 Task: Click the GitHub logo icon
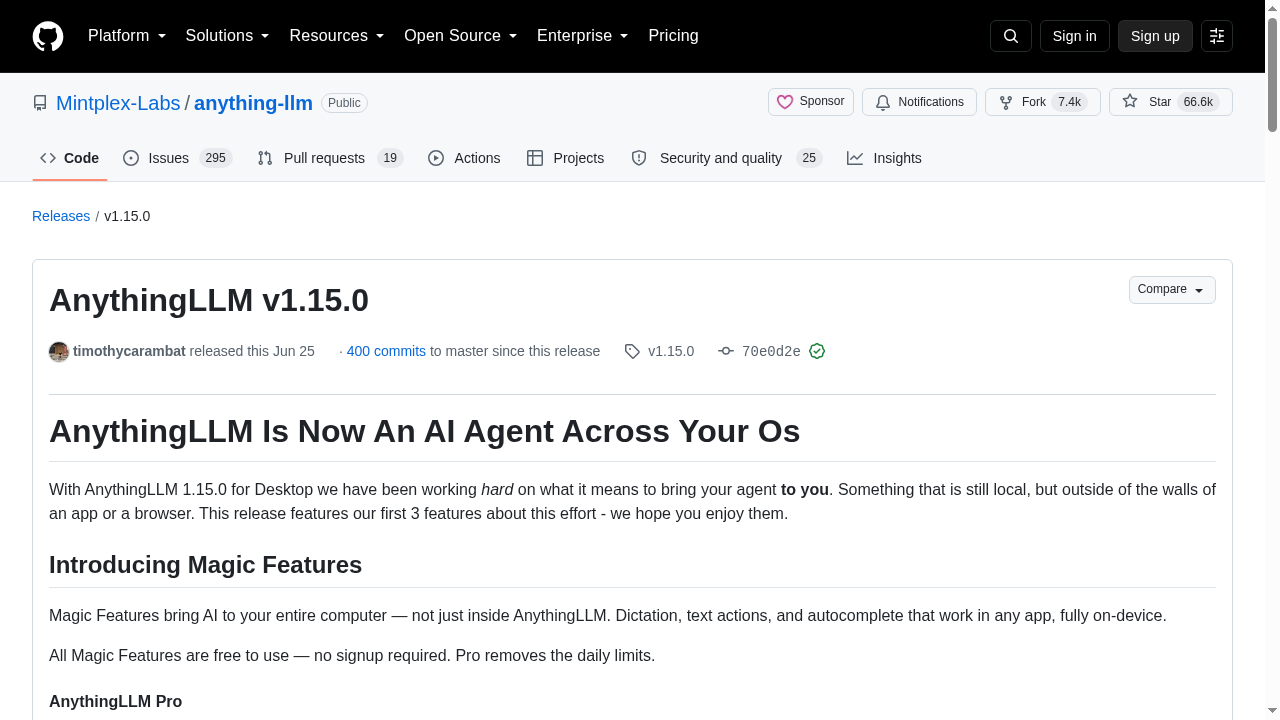pos(48,36)
